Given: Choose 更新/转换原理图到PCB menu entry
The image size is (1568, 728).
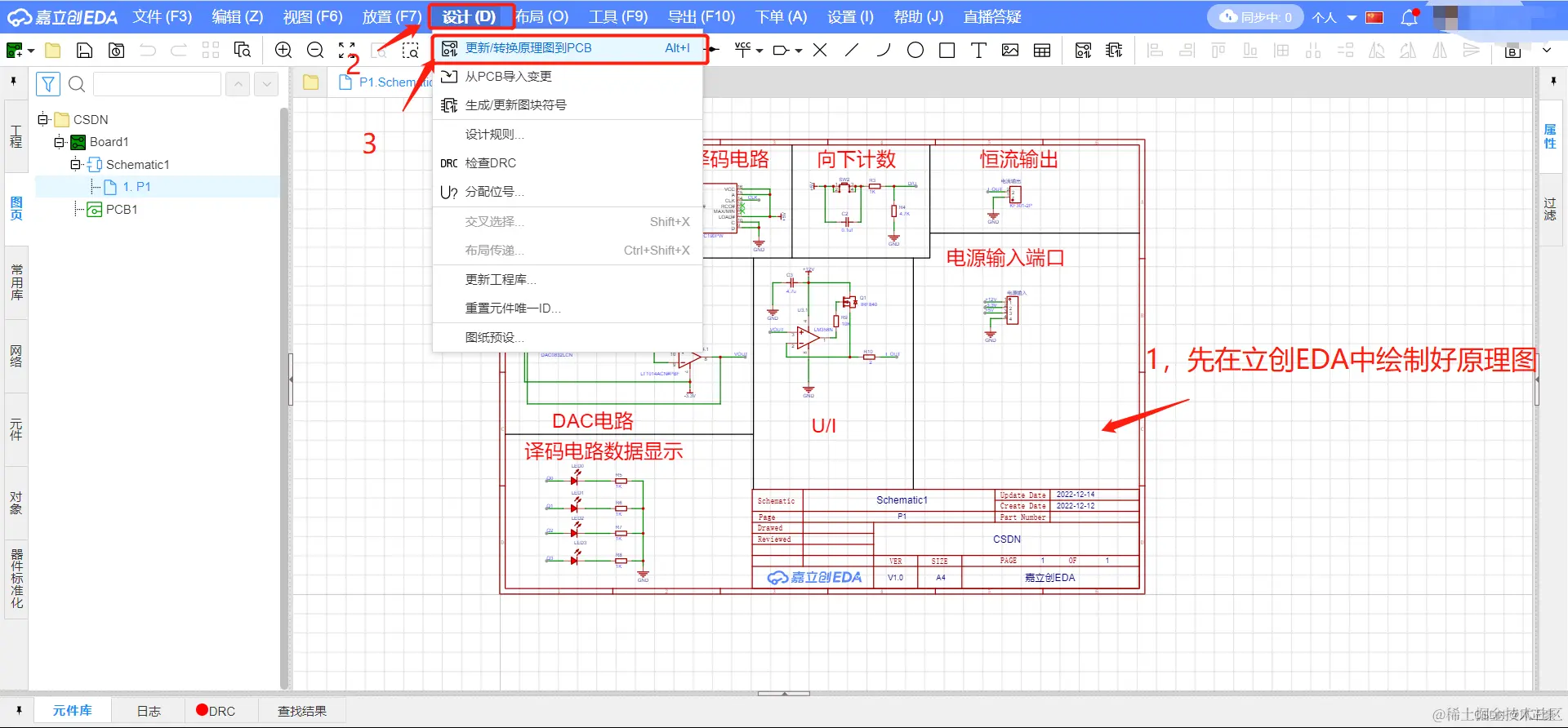Looking at the screenshot, I should [x=568, y=48].
